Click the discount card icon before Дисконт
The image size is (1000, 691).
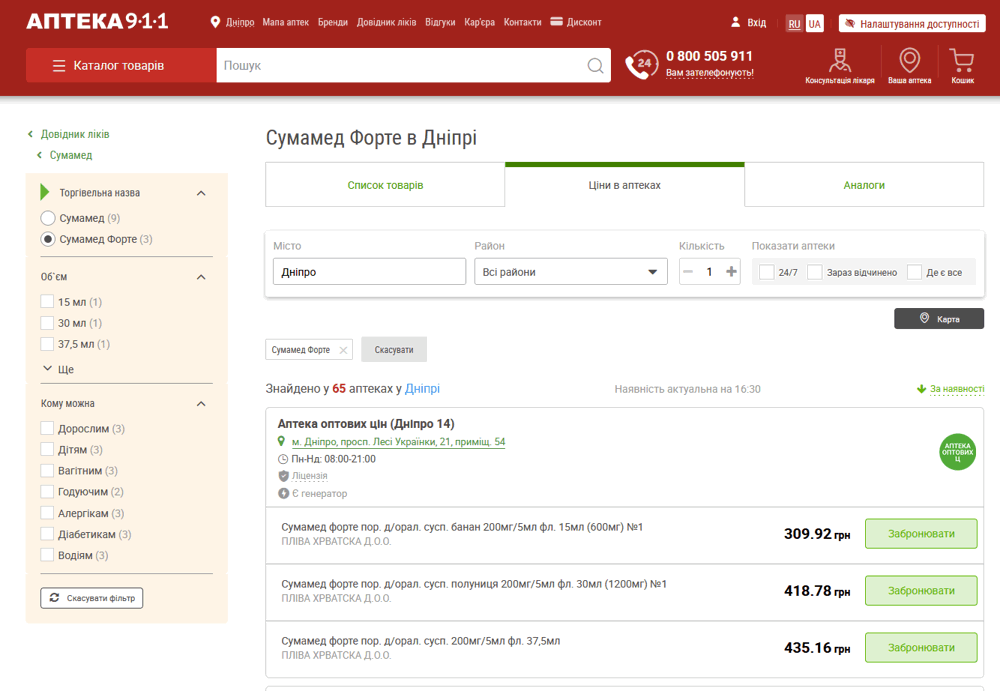[x=556, y=22]
